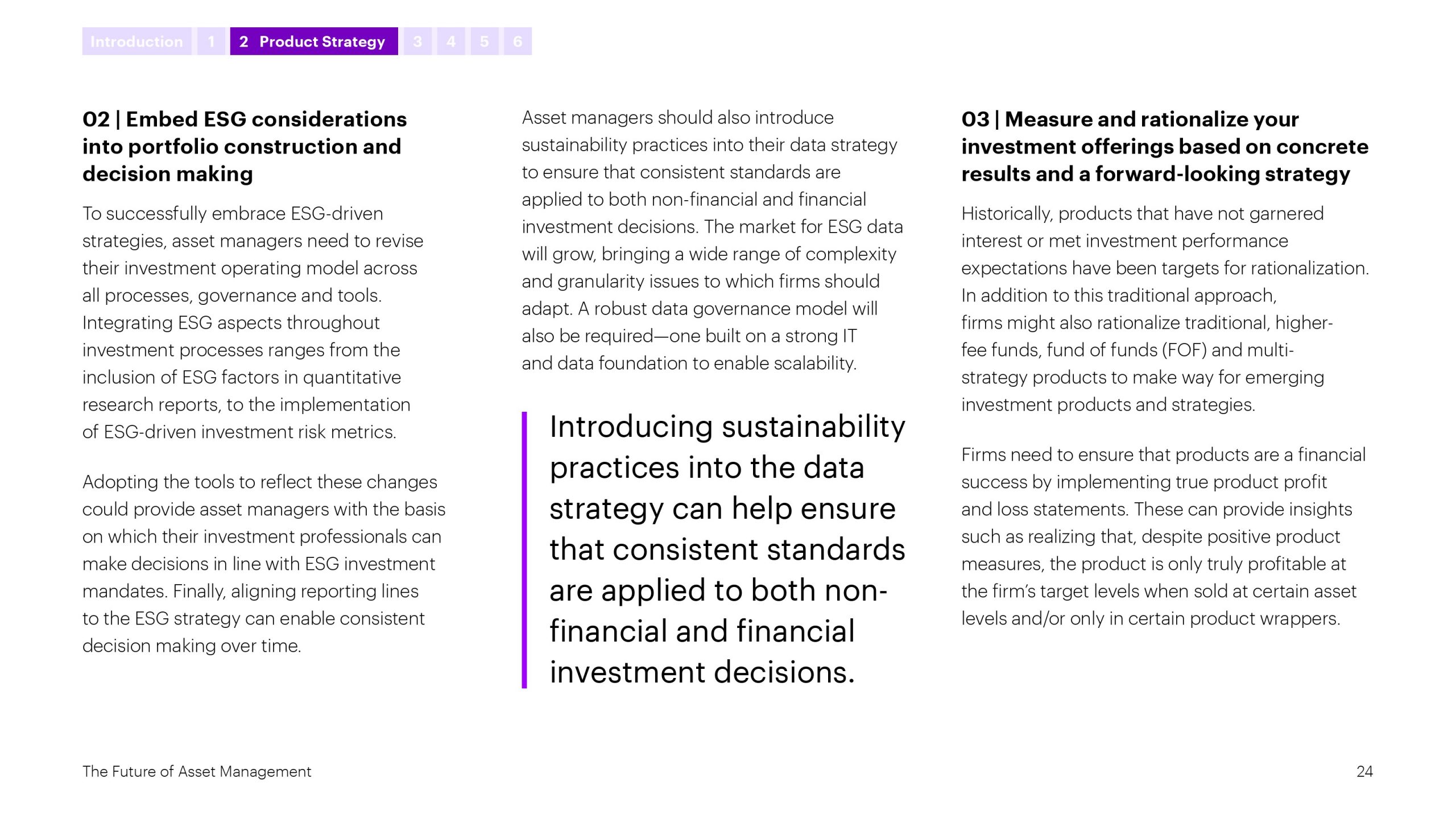
Task: Switch to section 4 tab
Action: click(451, 42)
